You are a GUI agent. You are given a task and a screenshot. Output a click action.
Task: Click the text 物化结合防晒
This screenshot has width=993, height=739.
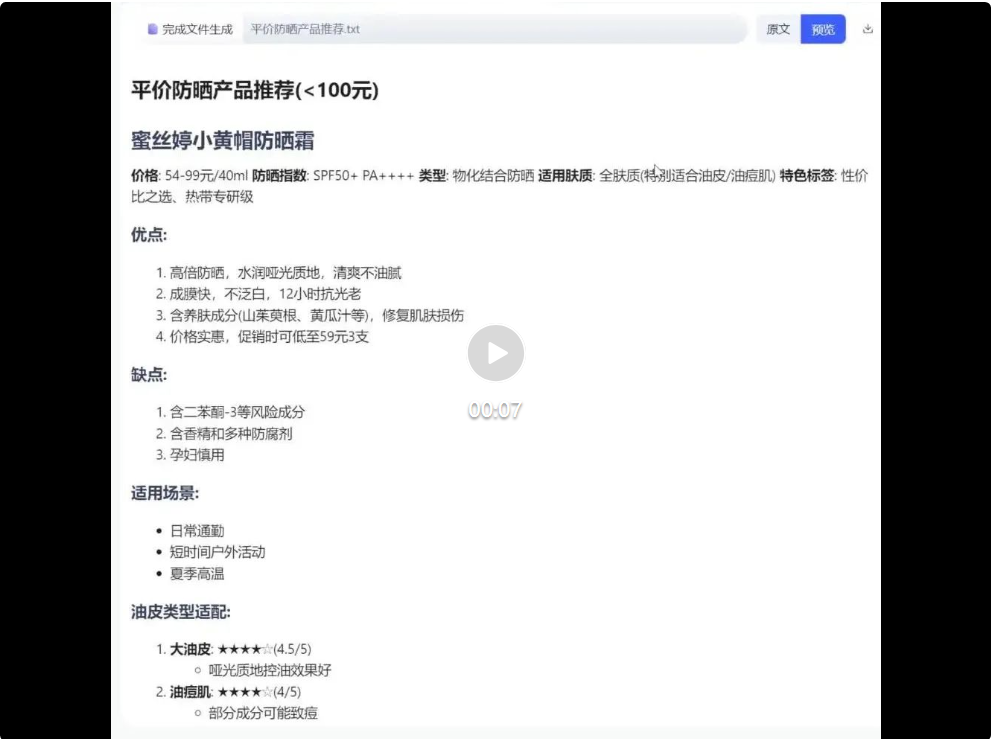coord(493,175)
